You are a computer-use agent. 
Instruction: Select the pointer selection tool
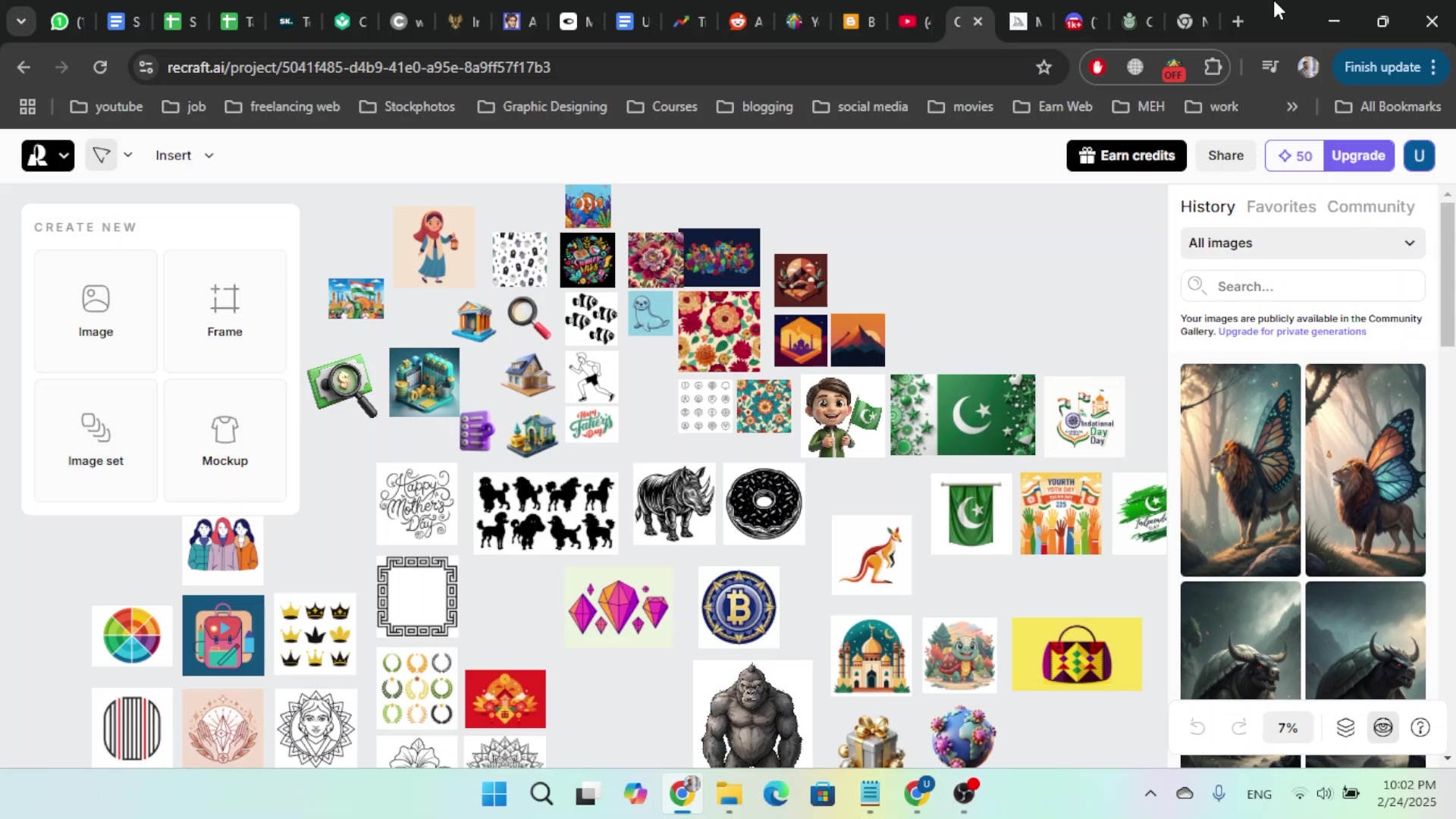(x=102, y=155)
